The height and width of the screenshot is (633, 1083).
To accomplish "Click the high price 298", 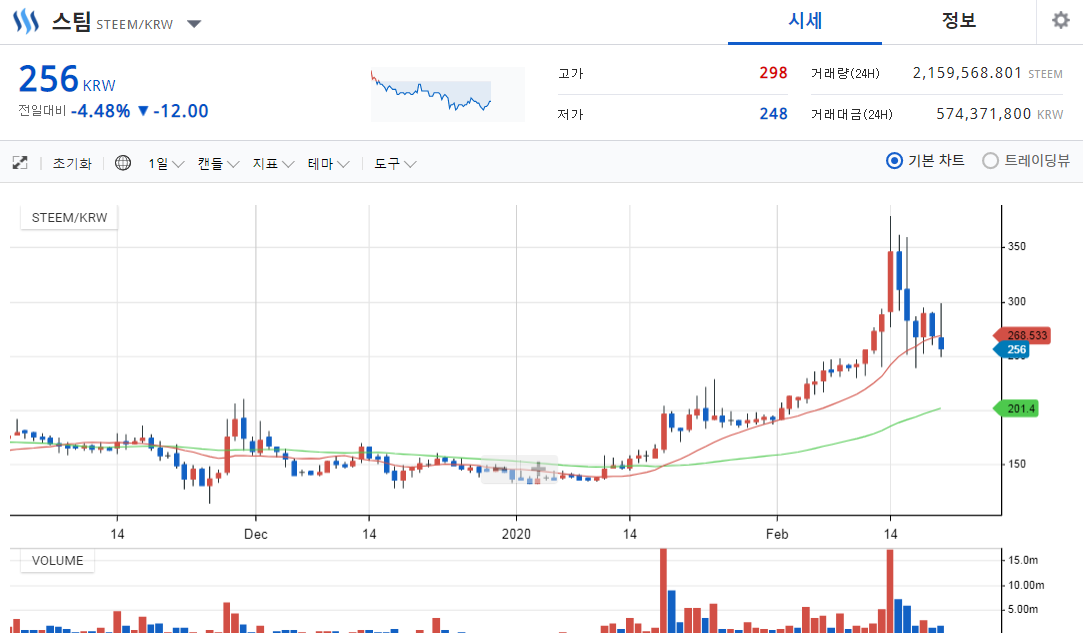I will [773, 73].
